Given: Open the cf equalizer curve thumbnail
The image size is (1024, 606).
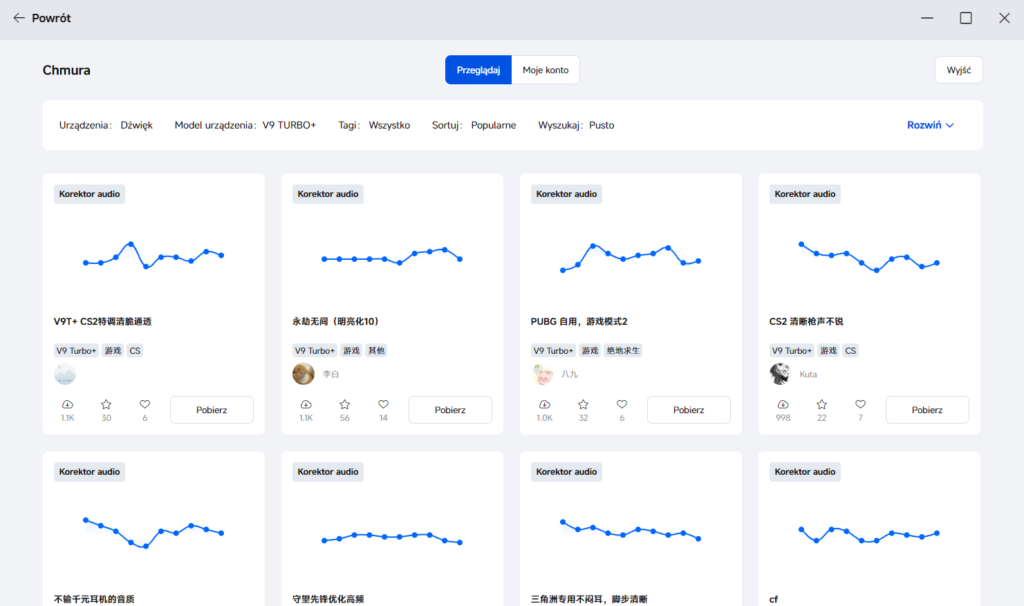Looking at the screenshot, I should (869, 534).
